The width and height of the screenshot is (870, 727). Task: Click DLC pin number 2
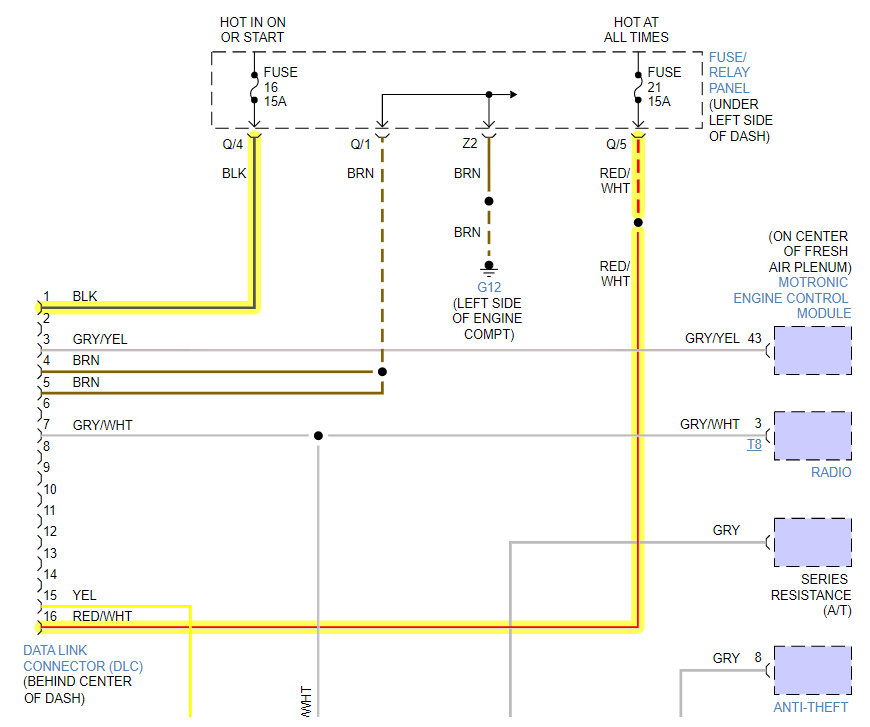[x=47, y=318]
